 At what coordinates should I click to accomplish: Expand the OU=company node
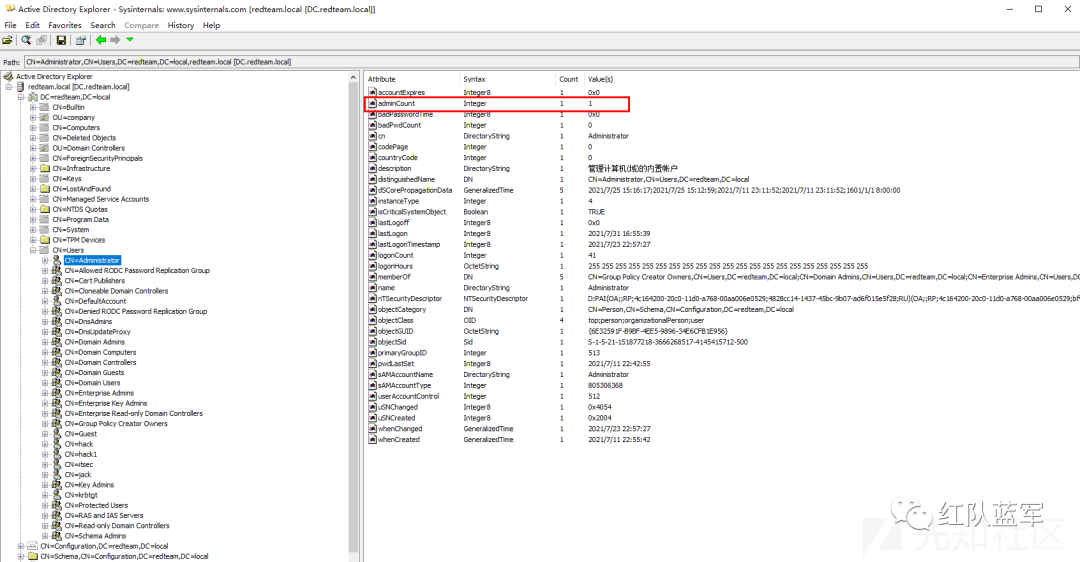[x=32, y=117]
